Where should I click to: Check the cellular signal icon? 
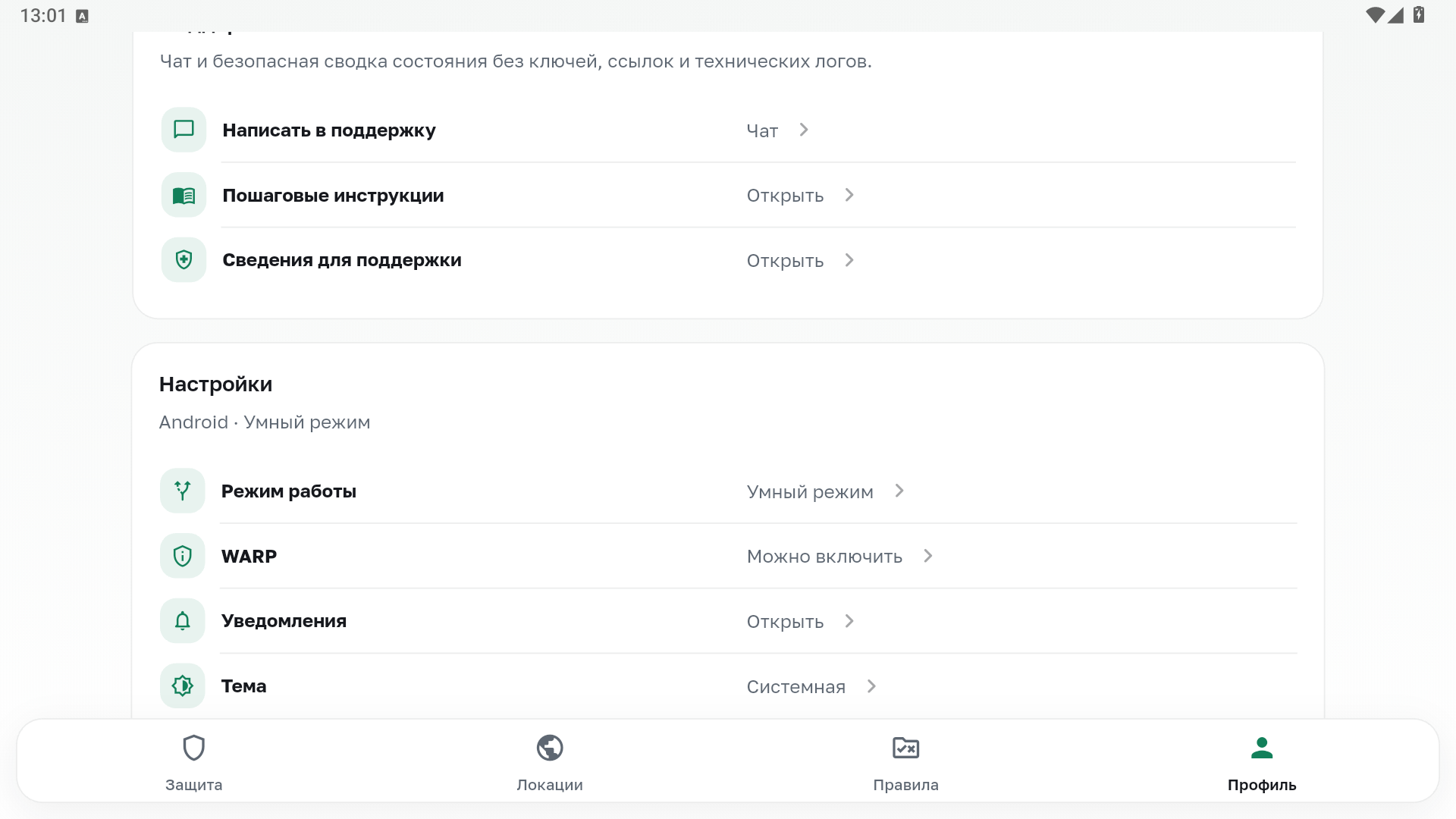(x=1395, y=15)
